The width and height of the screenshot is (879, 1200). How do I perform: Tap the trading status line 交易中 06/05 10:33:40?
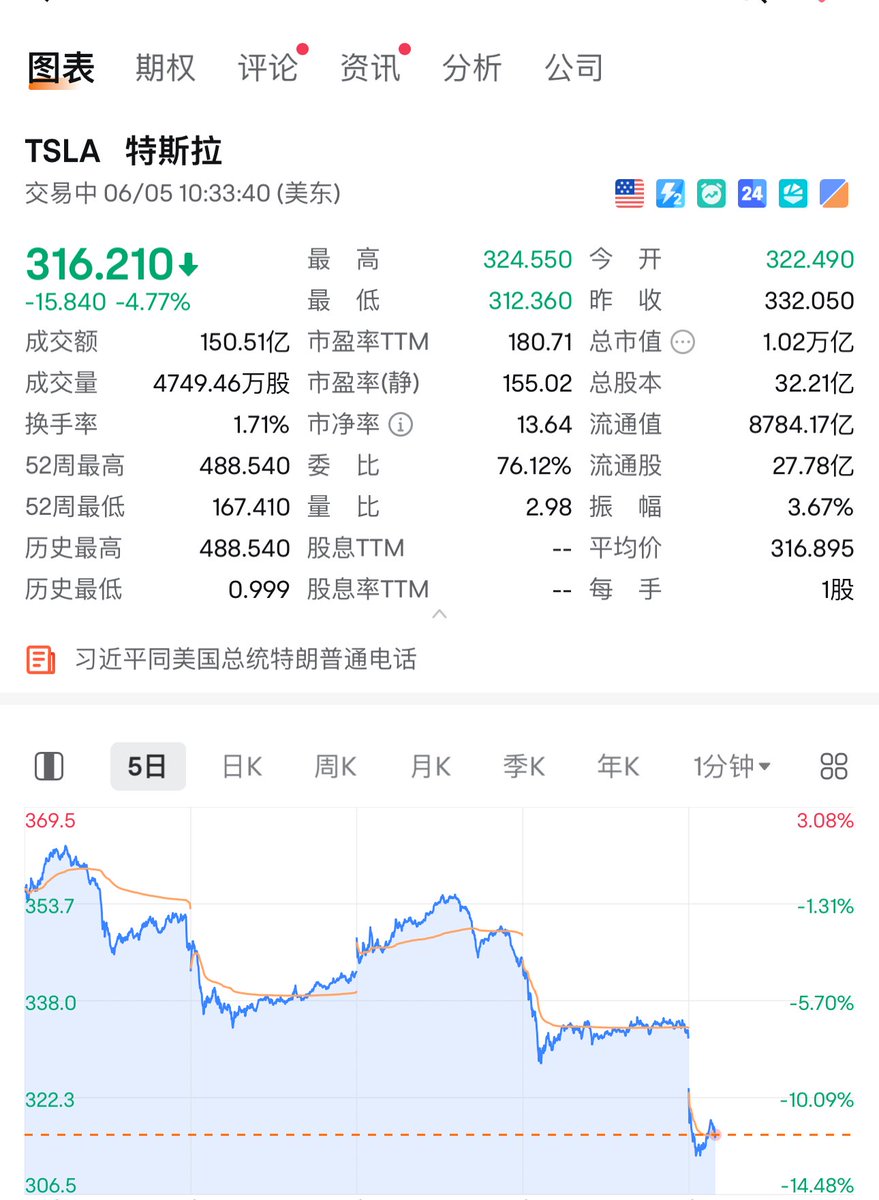point(183,193)
